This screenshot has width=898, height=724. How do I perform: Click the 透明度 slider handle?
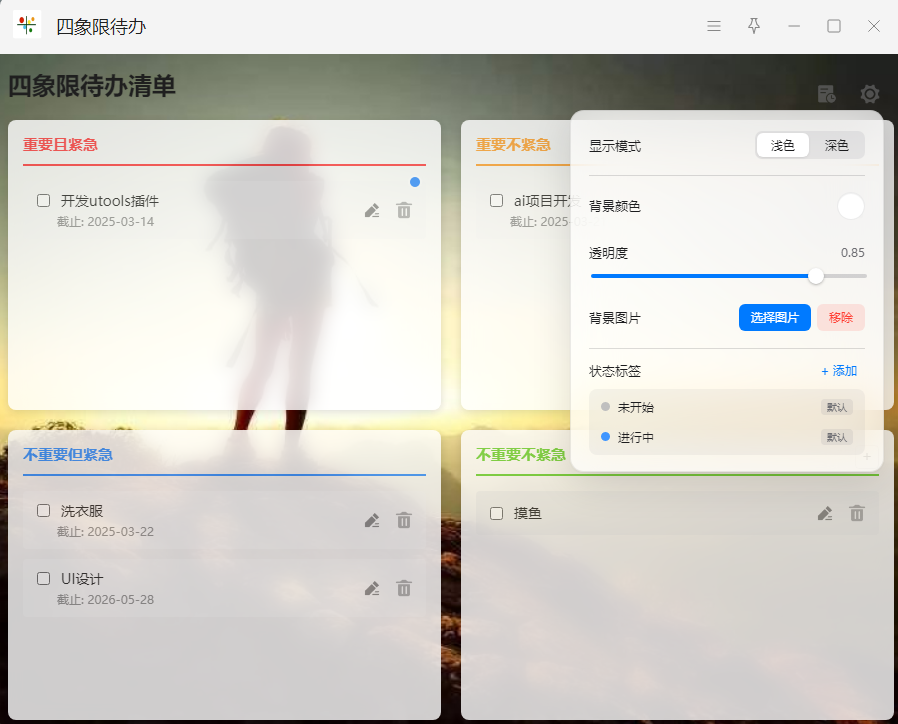click(816, 276)
